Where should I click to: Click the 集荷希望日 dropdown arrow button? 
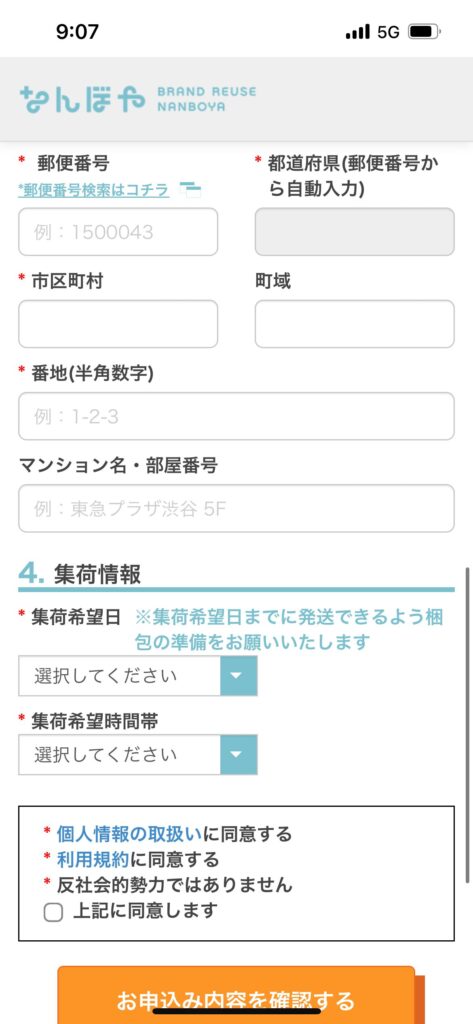tap(238, 676)
